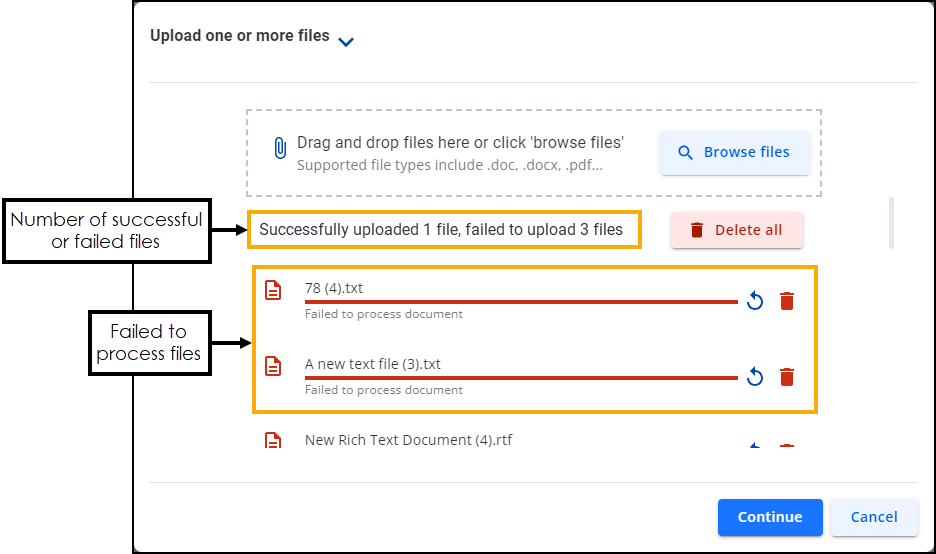
Task: Delete the 78 (4).txt file
Action: (x=787, y=301)
